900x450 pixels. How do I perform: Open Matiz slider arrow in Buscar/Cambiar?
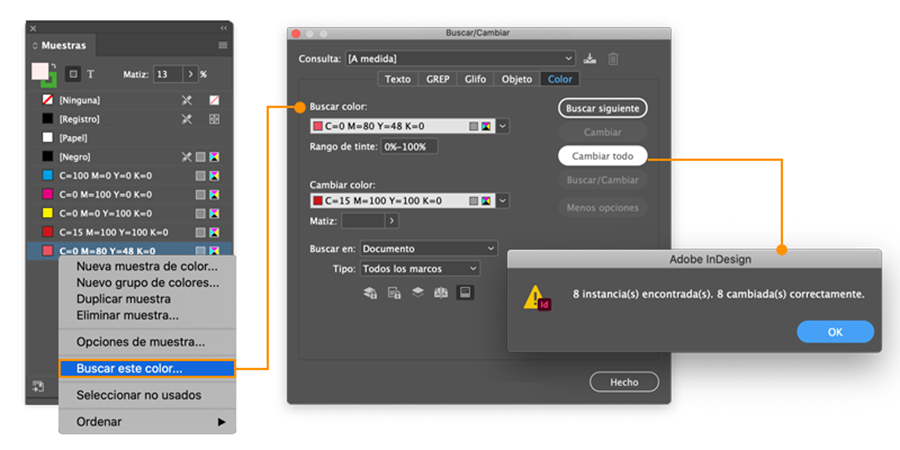[x=391, y=220]
